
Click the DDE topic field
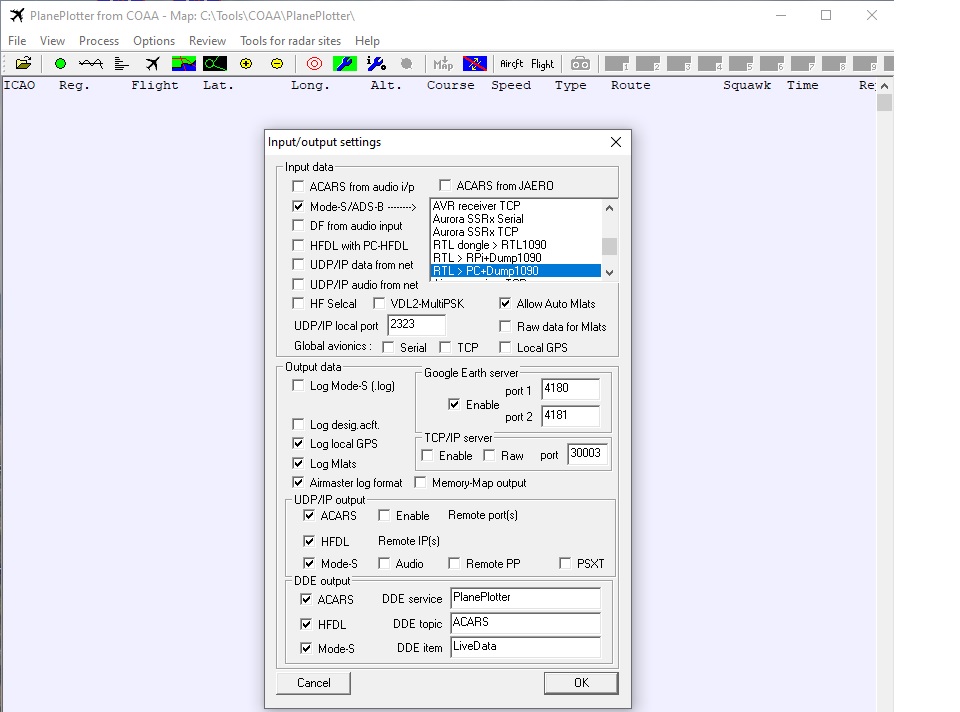coord(525,623)
